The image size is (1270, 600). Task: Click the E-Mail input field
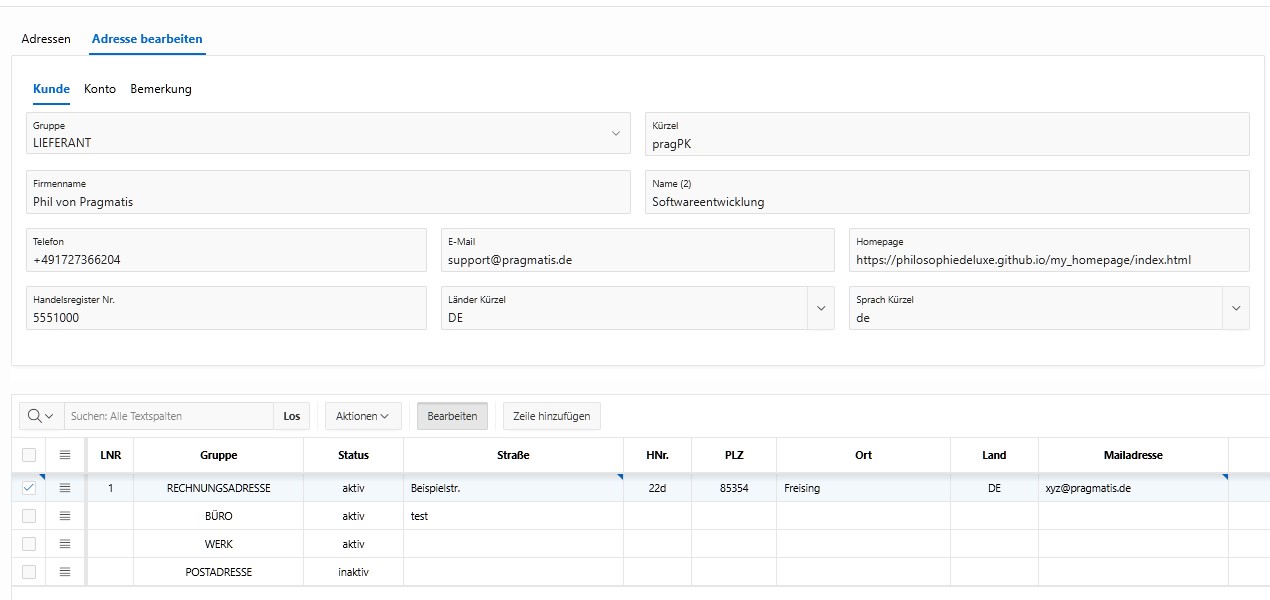pyautogui.click(x=637, y=250)
